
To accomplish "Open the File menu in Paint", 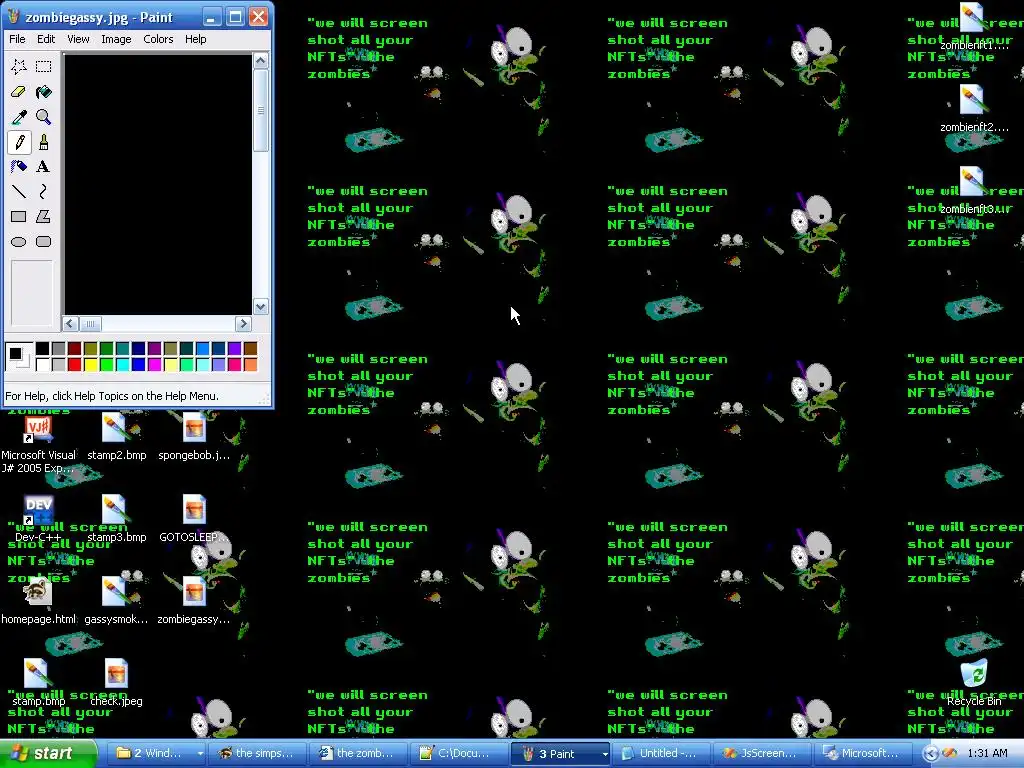I will 17,39.
